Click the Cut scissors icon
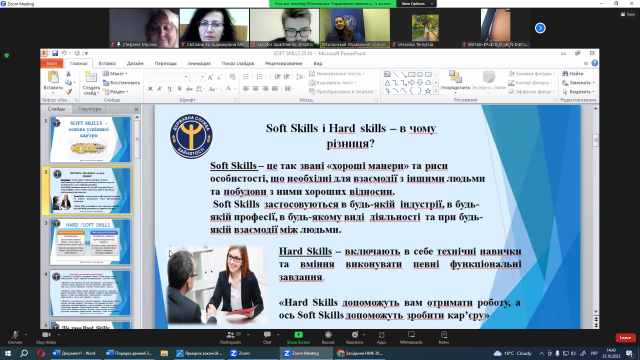 (68, 74)
